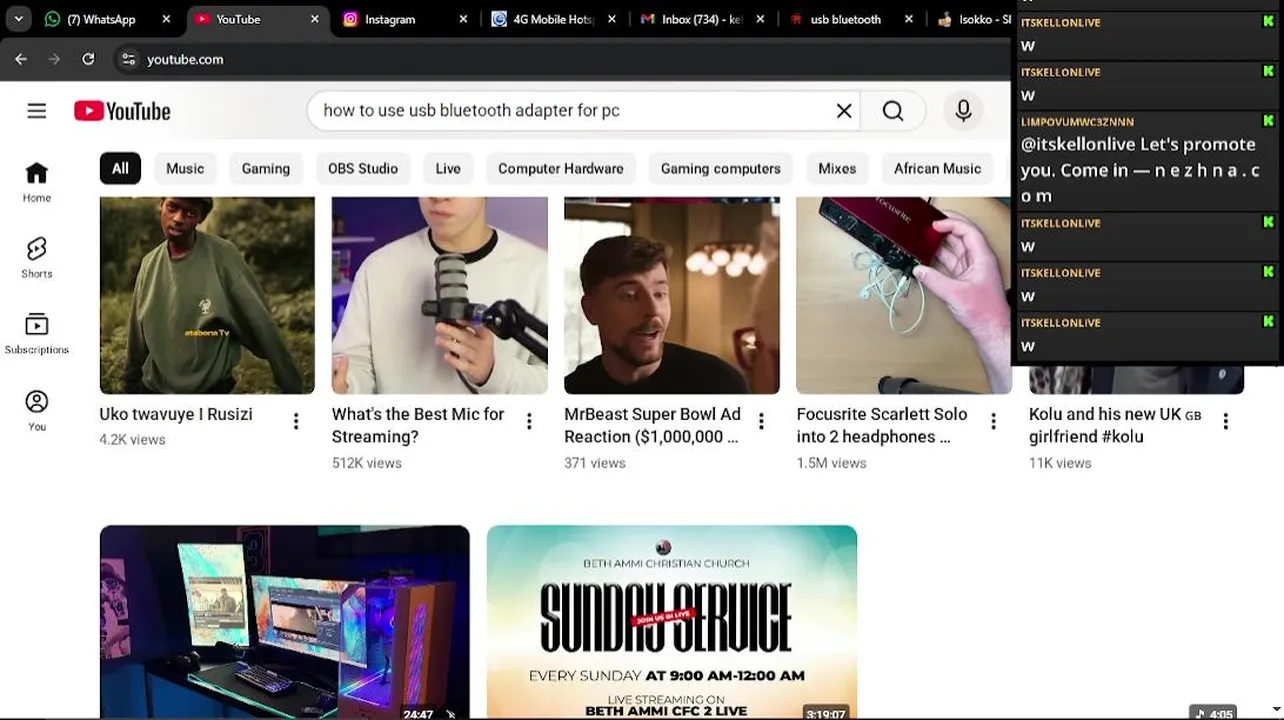Click the YouTube logo

(x=122, y=111)
